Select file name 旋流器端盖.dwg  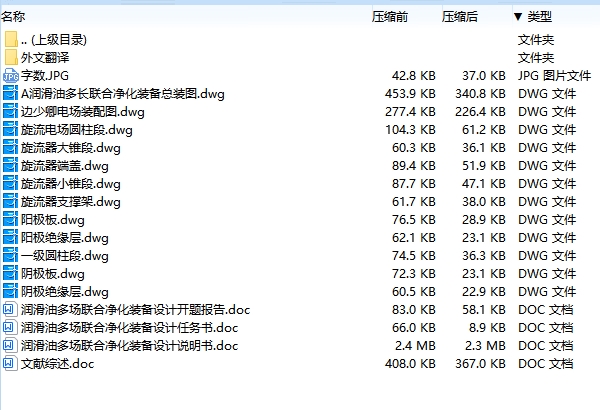[65, 166]
